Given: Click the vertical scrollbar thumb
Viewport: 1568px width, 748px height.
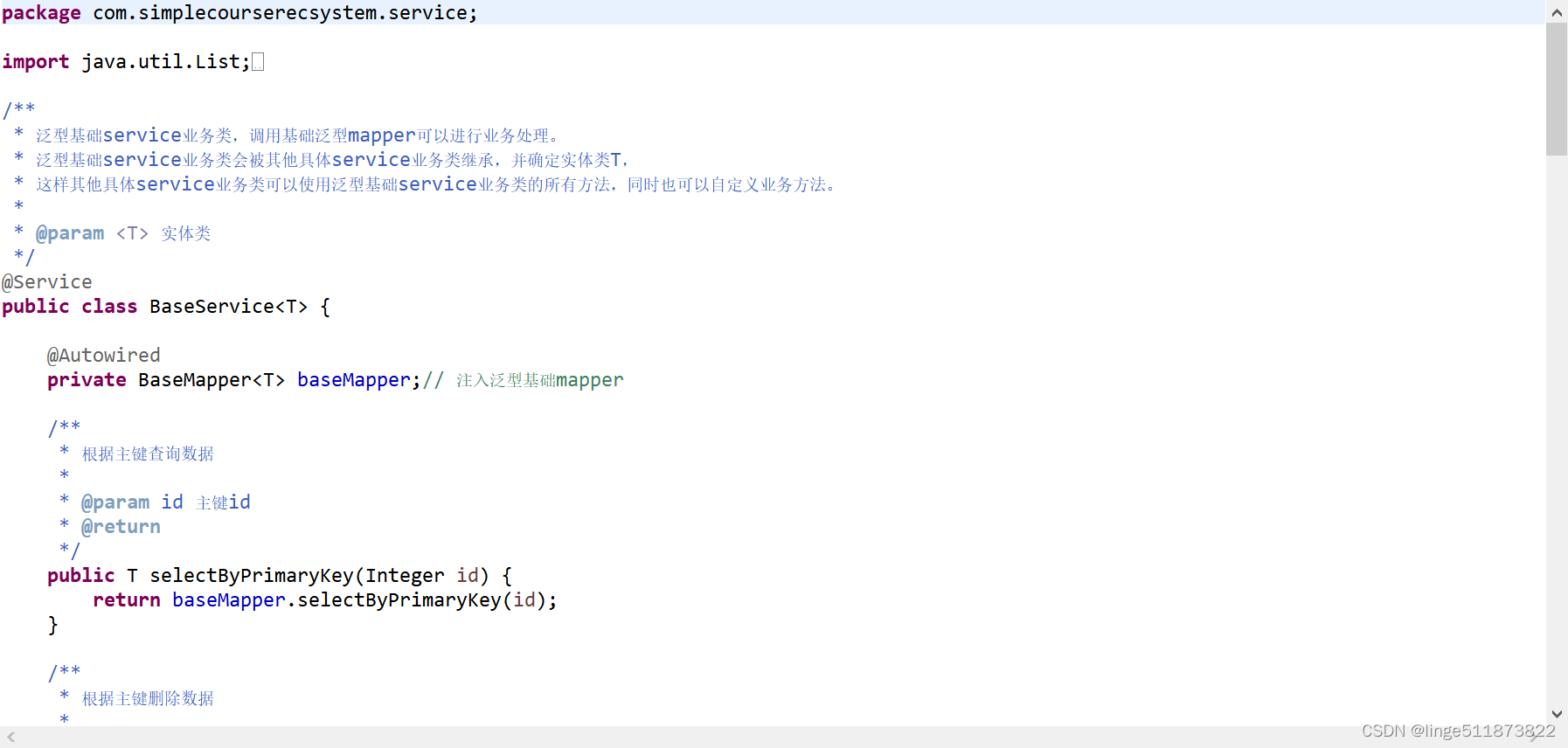Looking at the screenshot, I should (x=1557, y=89).
